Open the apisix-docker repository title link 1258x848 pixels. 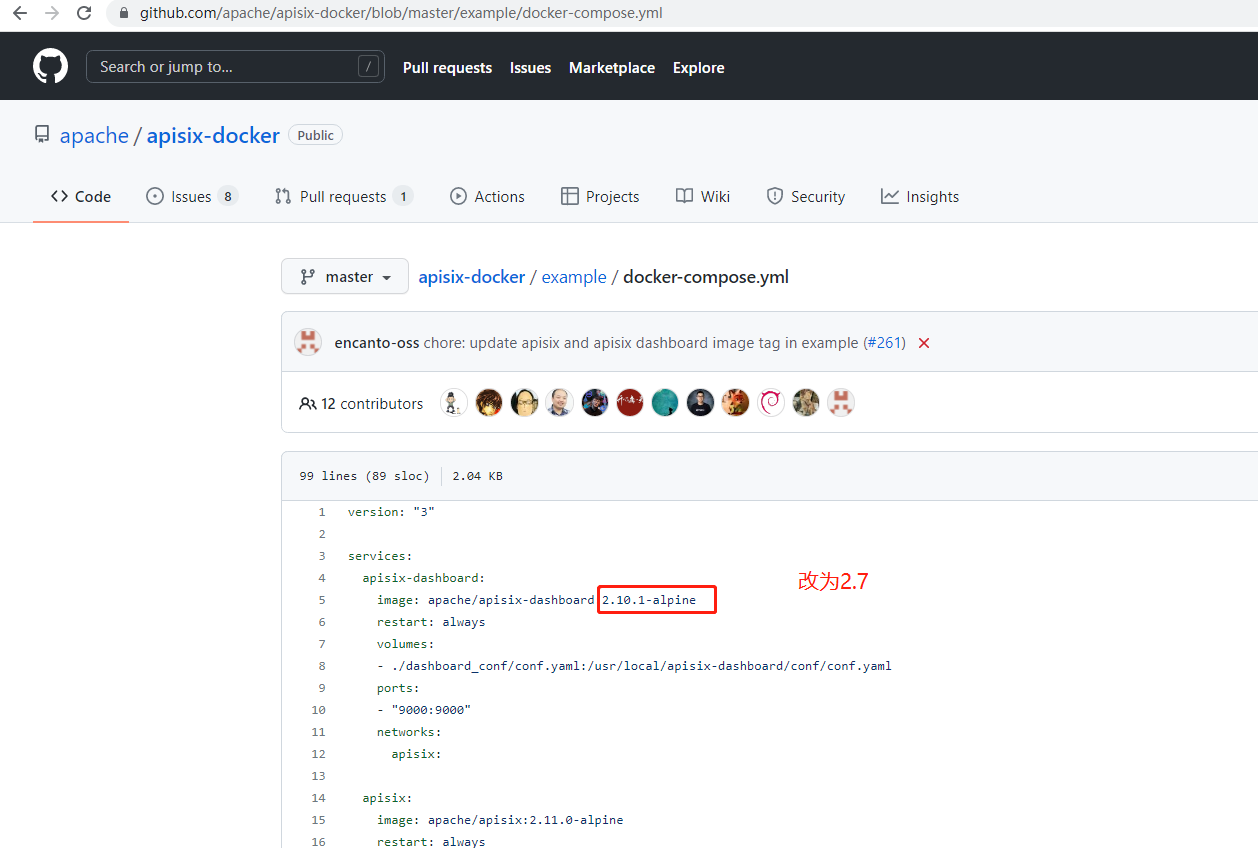click(x=213, y=136)
